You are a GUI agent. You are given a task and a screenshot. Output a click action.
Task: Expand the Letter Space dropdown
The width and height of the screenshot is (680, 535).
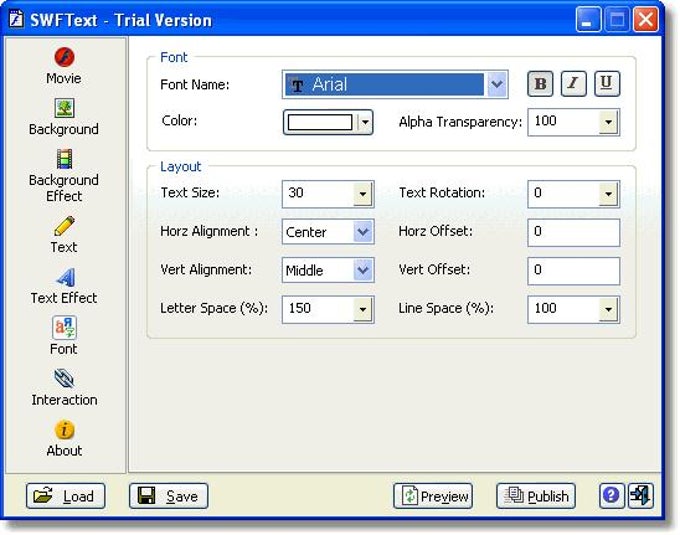[363, 309]
